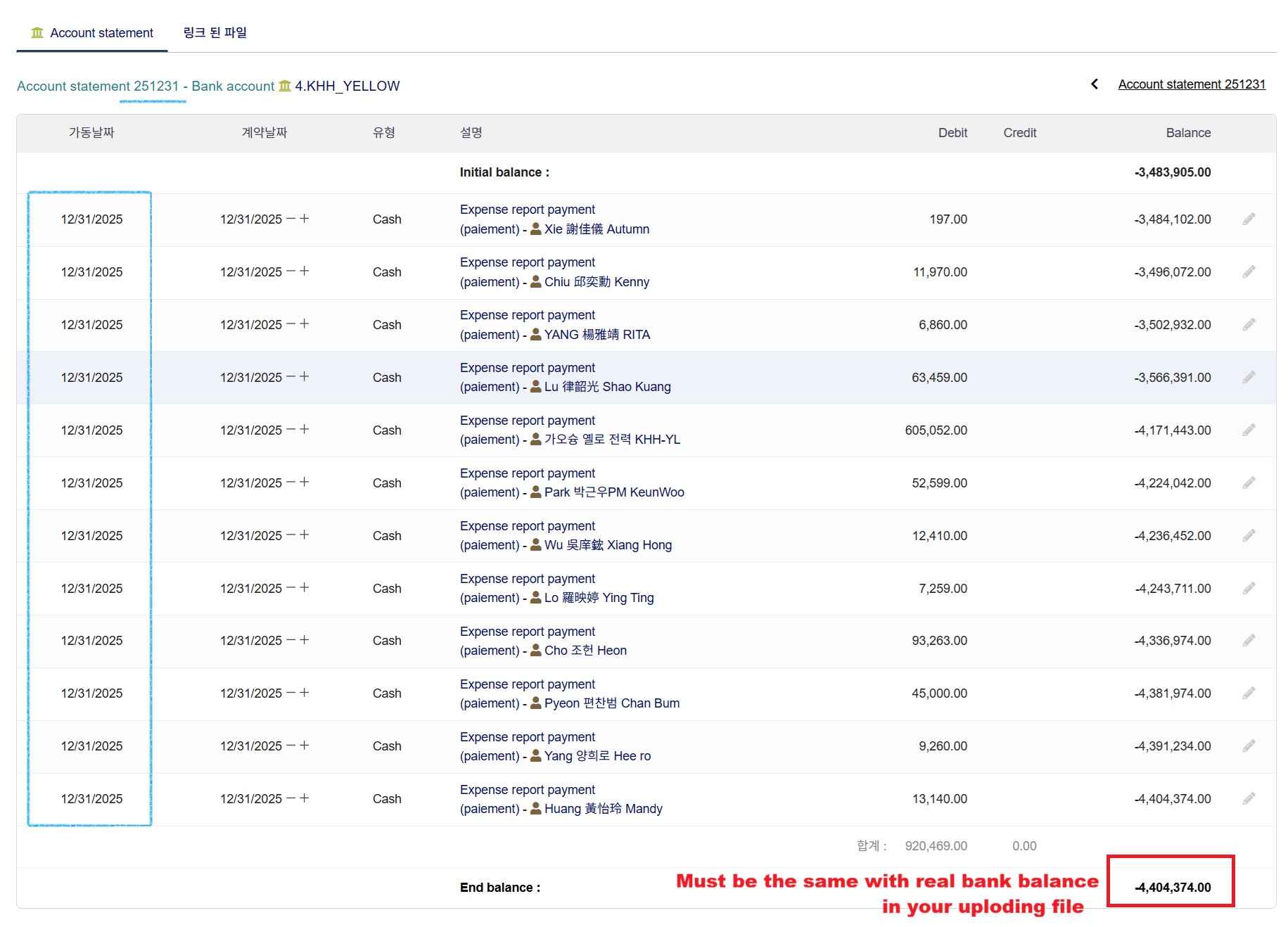Open the Account statement tab

coord(92,33)
